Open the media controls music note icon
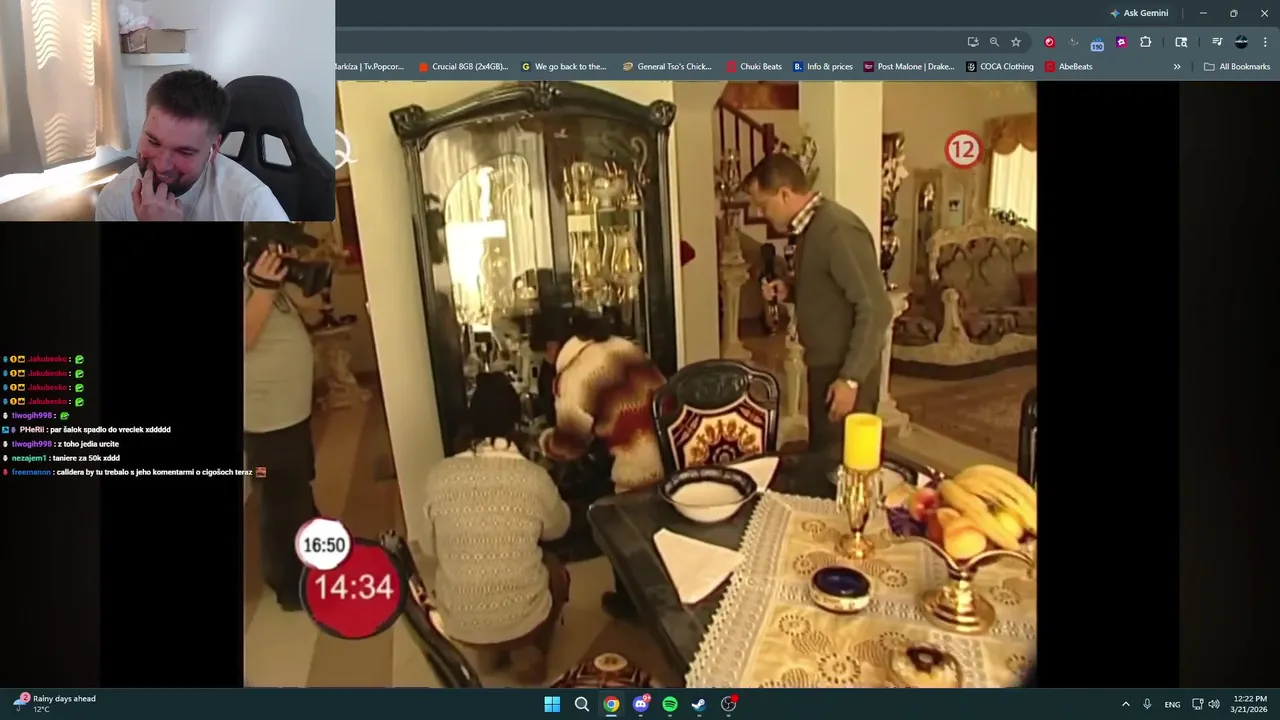Image resolution: width=1280 pixels, height=720 pixels. pyautogui.click(x=1217, y=42)
